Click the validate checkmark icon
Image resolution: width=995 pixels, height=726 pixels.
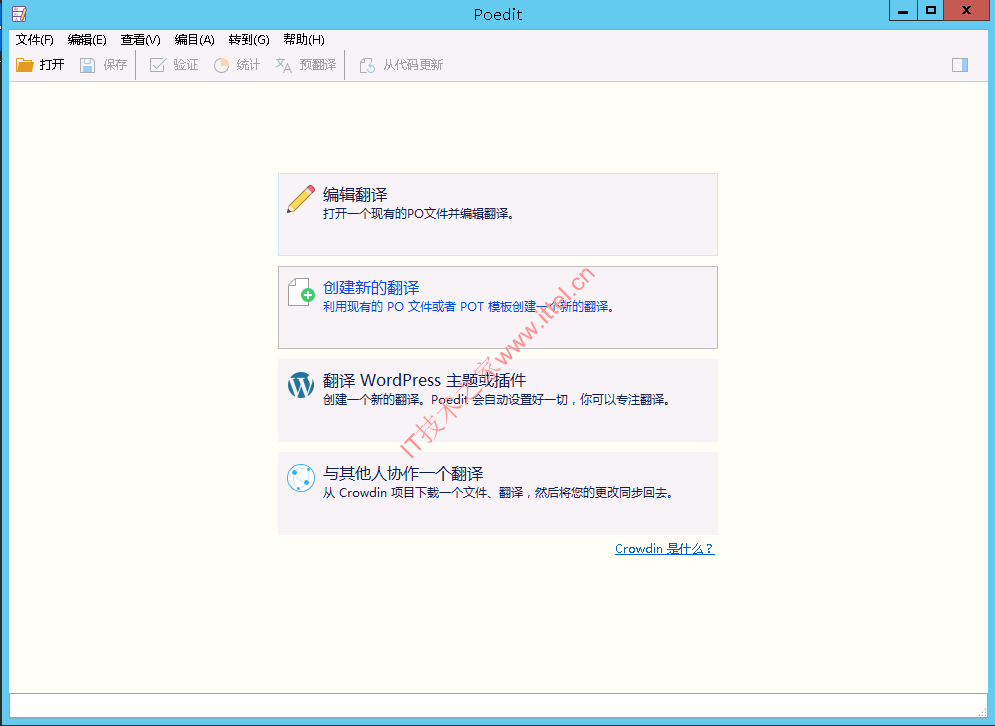(157, 65)
